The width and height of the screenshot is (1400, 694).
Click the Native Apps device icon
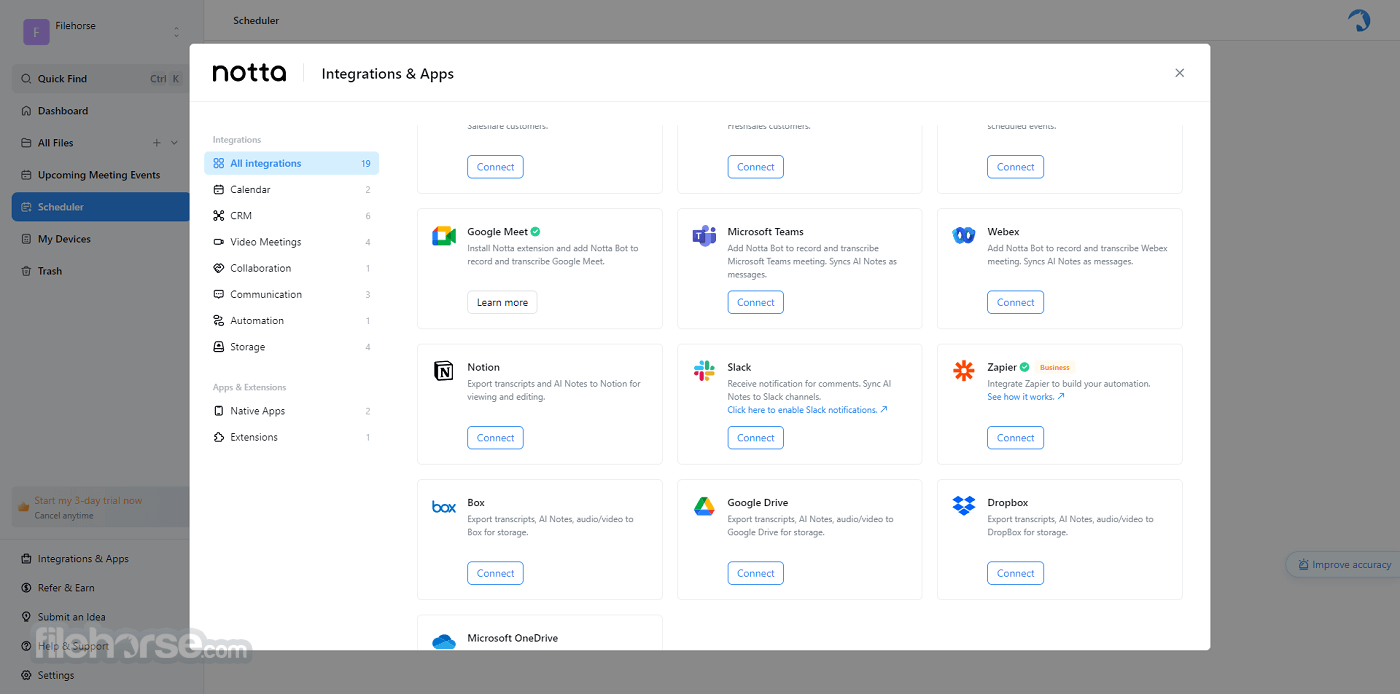click(x=219, y=411)
